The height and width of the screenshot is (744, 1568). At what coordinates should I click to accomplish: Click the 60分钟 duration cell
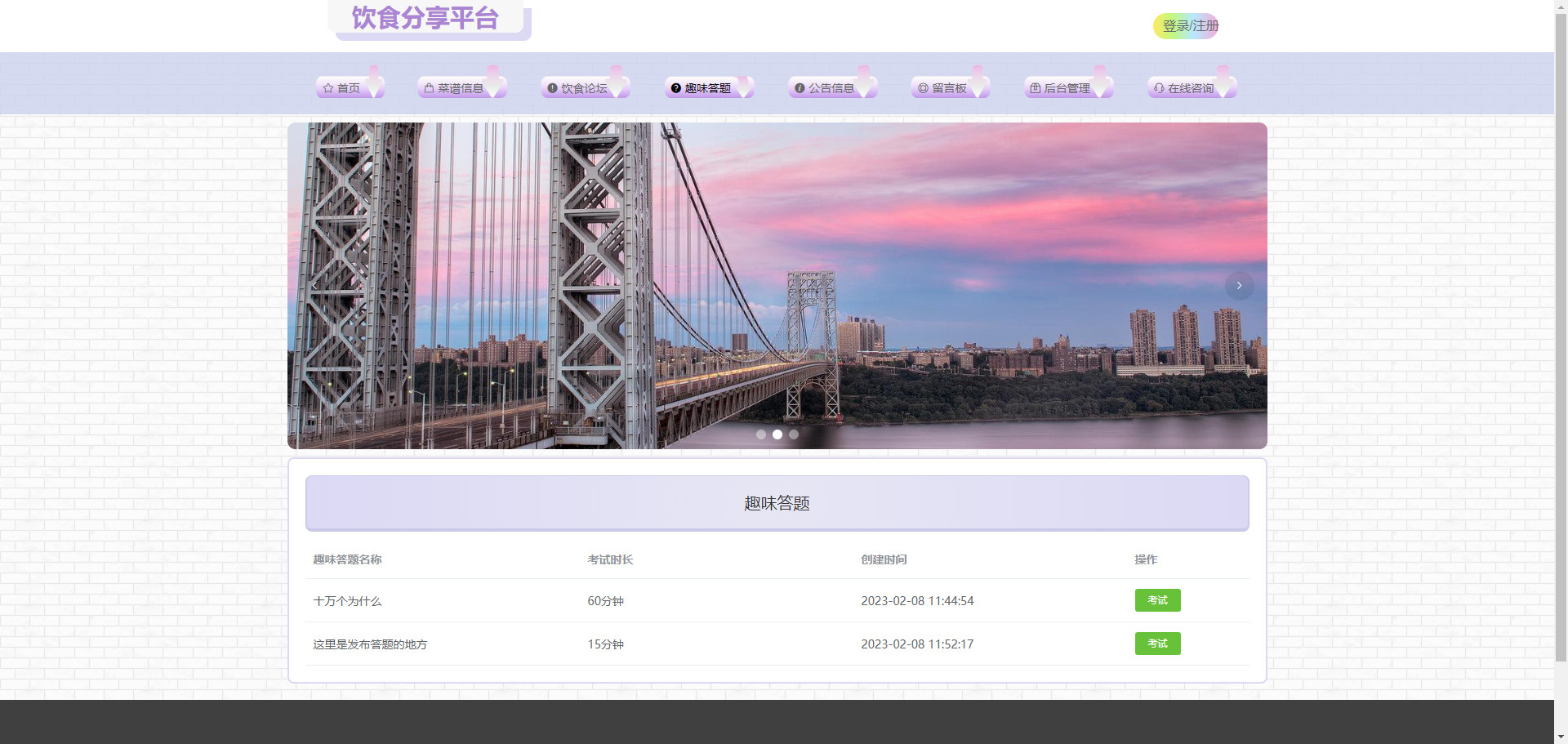point(605,601)
